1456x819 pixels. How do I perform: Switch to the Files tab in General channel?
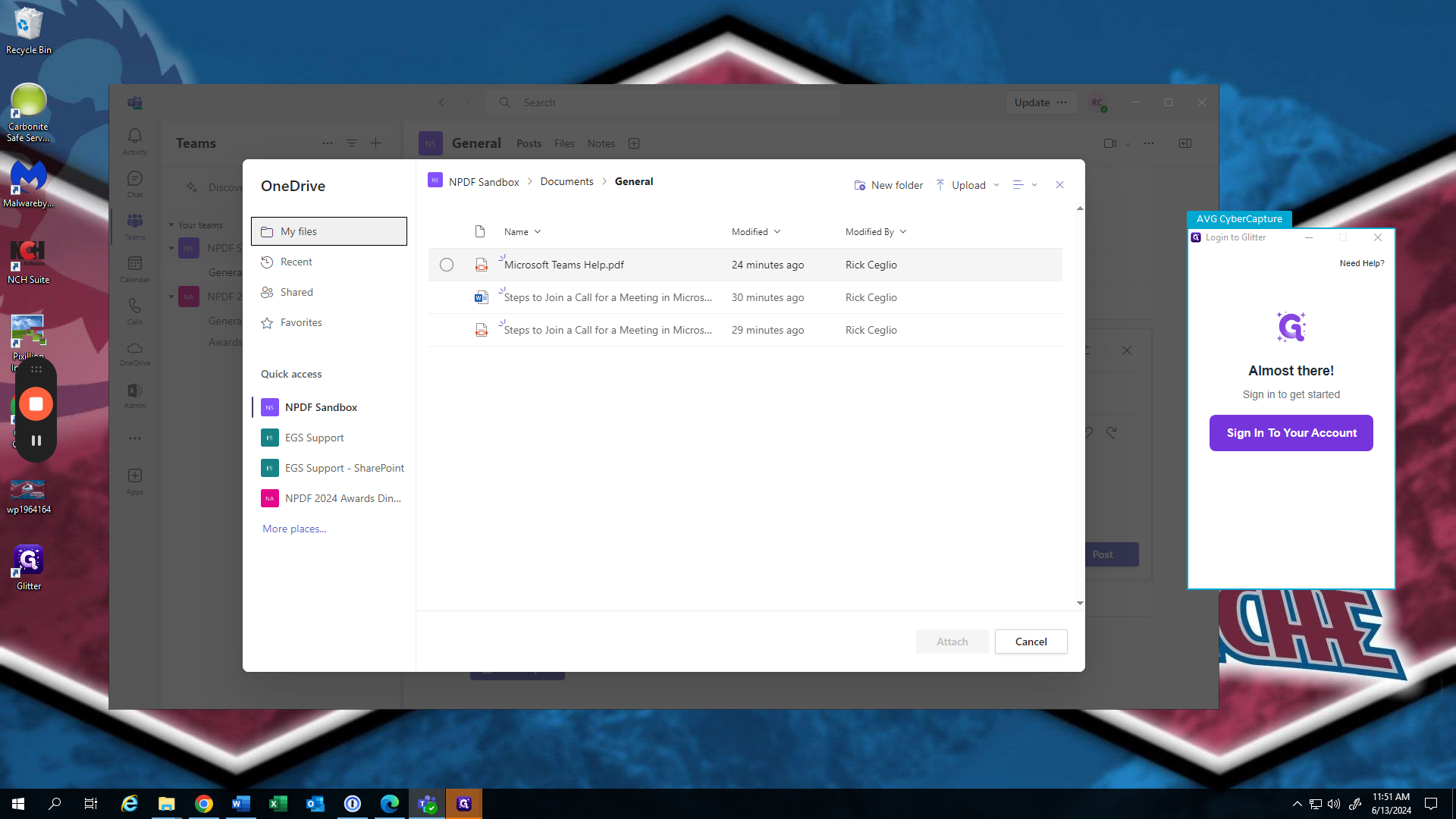click(564, 143)
